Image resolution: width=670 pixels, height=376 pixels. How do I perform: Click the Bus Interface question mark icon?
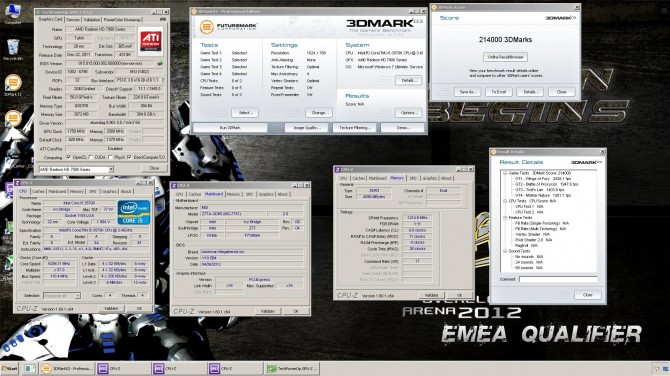pos(163,80)
